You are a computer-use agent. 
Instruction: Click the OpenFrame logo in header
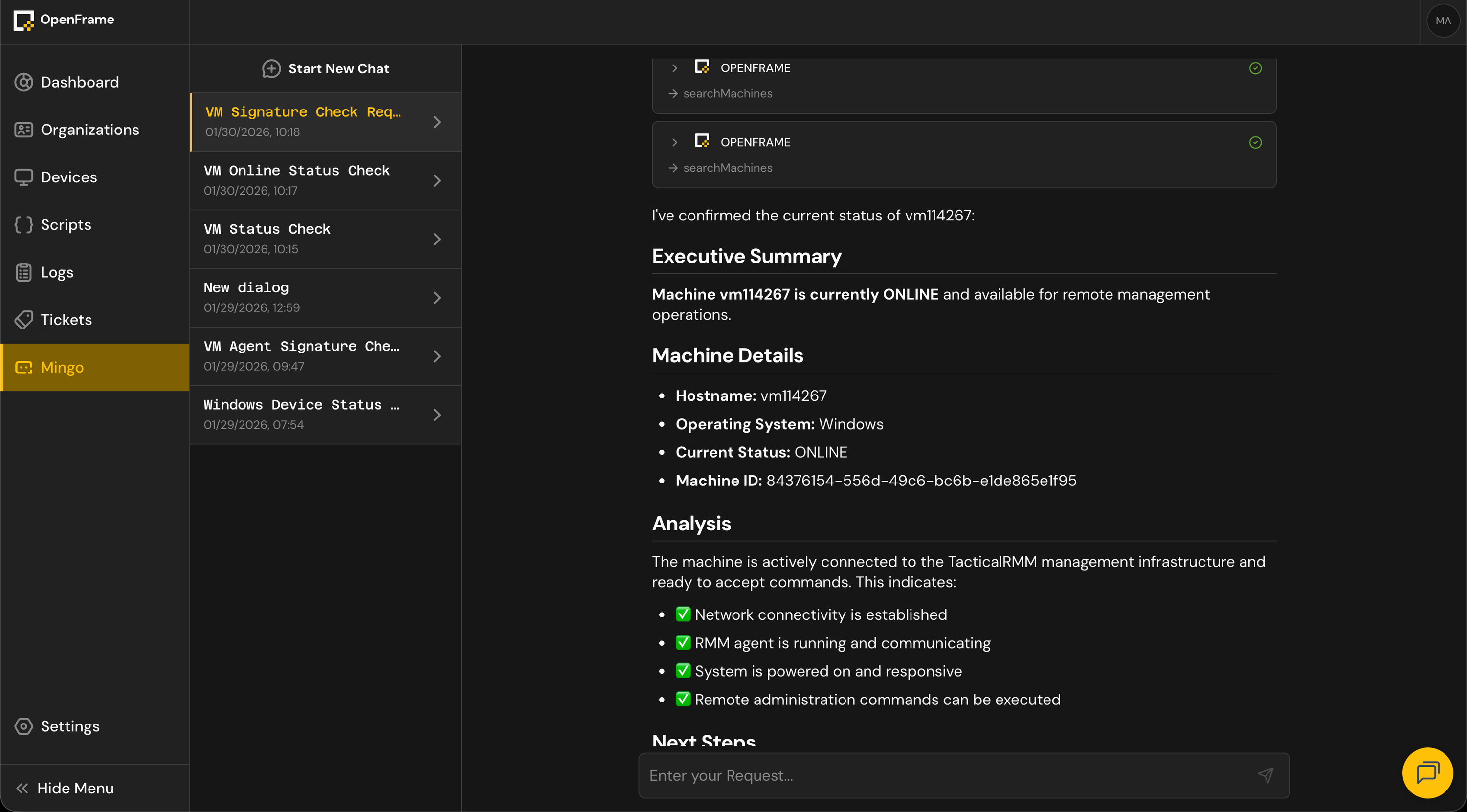pos(64,20)
